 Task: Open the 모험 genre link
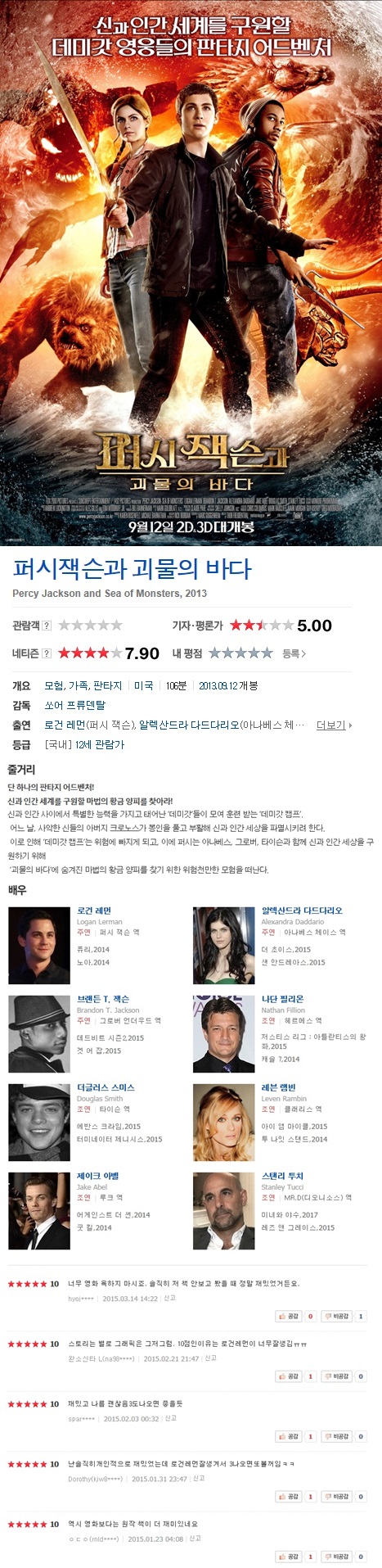point(54,686)
